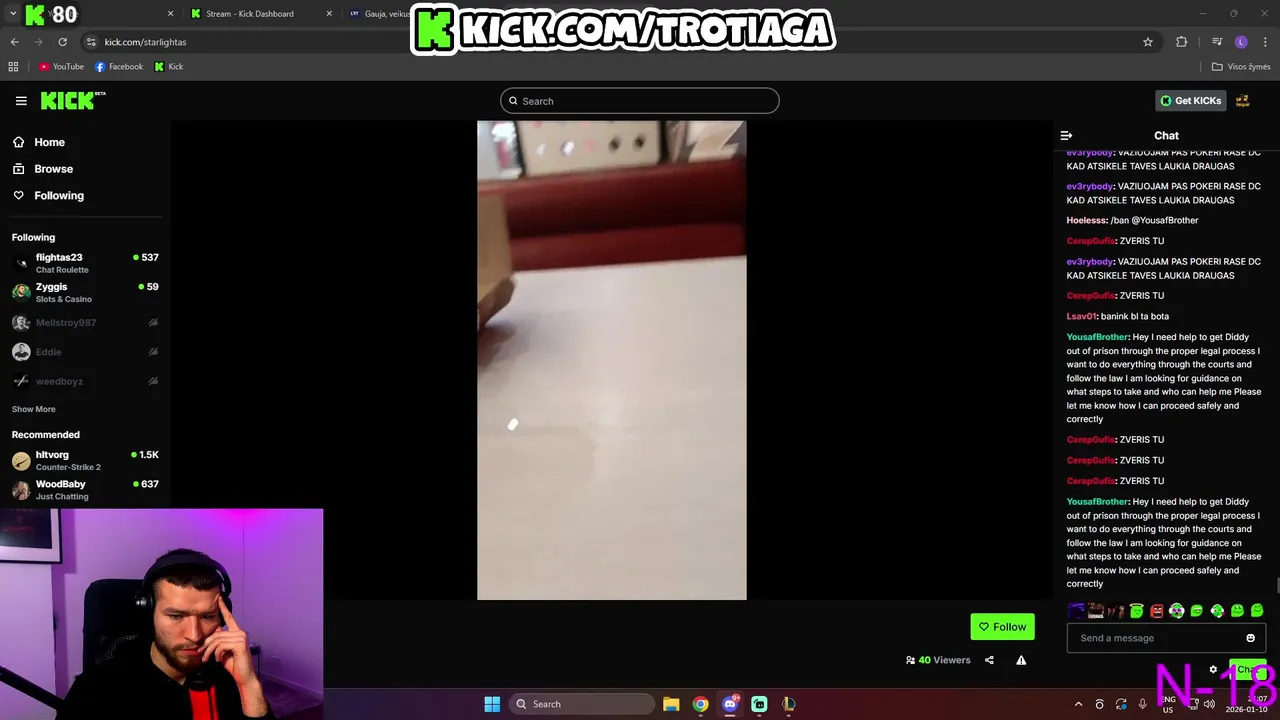Click the green KICK logo

click(72, 100)
